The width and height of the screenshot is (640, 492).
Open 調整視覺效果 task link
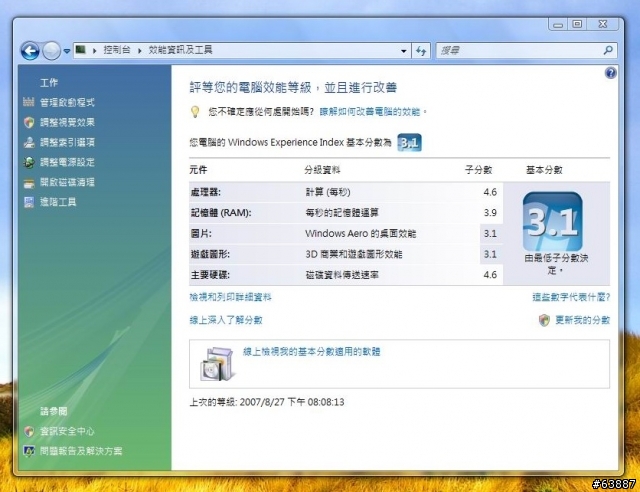[67, 122]
